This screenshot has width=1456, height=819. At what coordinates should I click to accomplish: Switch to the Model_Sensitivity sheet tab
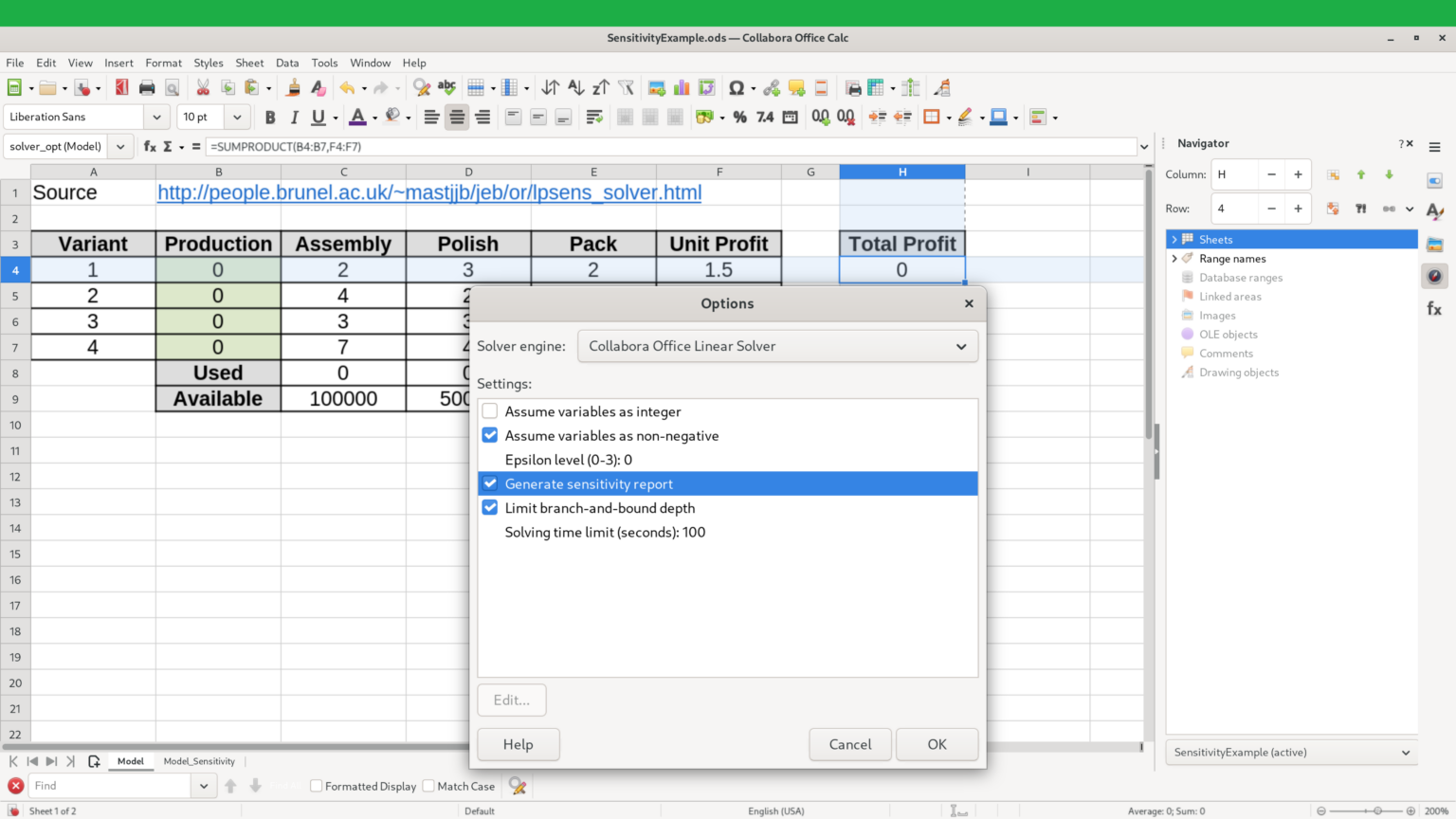199,760
